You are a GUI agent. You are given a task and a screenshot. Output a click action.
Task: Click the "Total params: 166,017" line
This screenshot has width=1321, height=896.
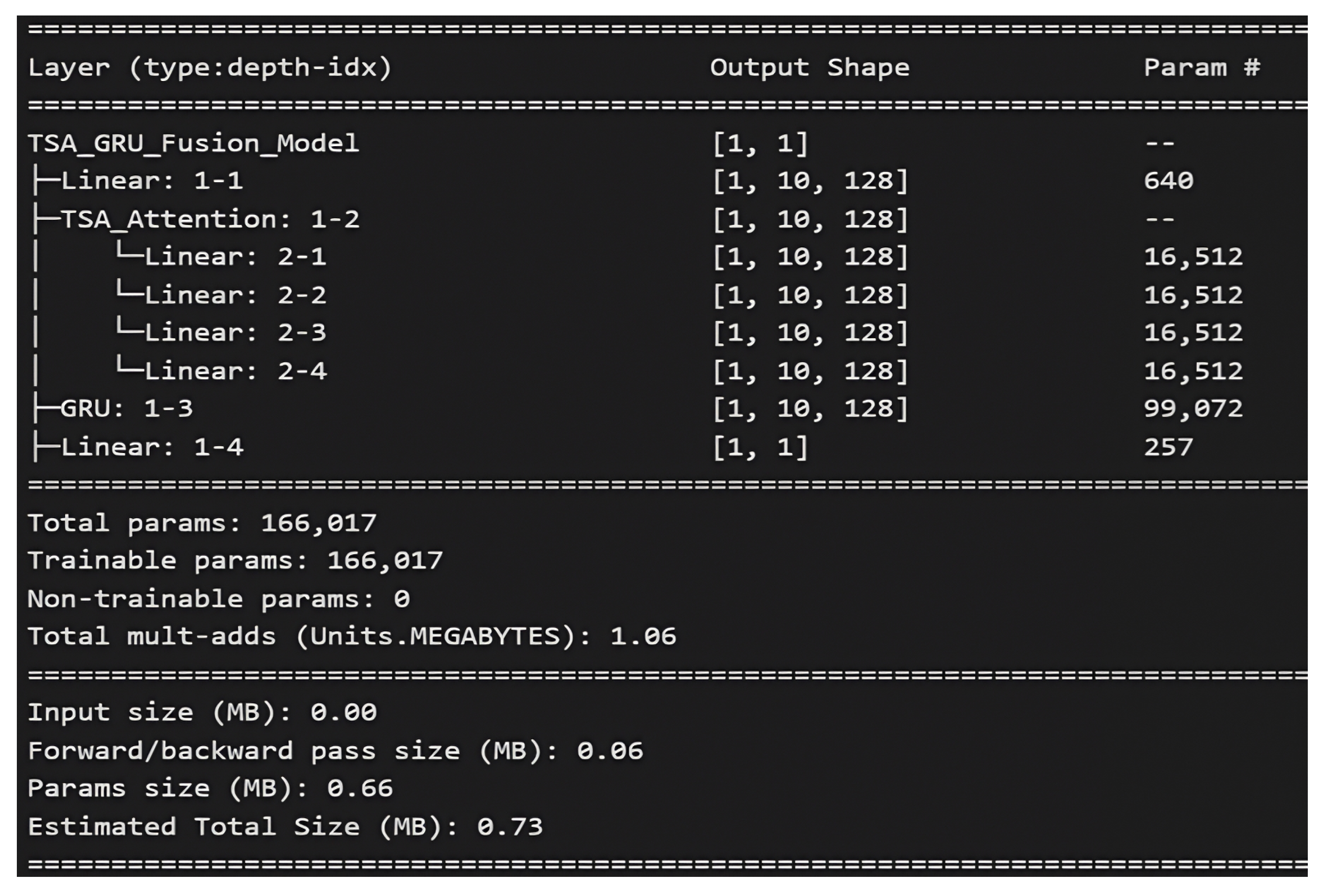(202, 523)
